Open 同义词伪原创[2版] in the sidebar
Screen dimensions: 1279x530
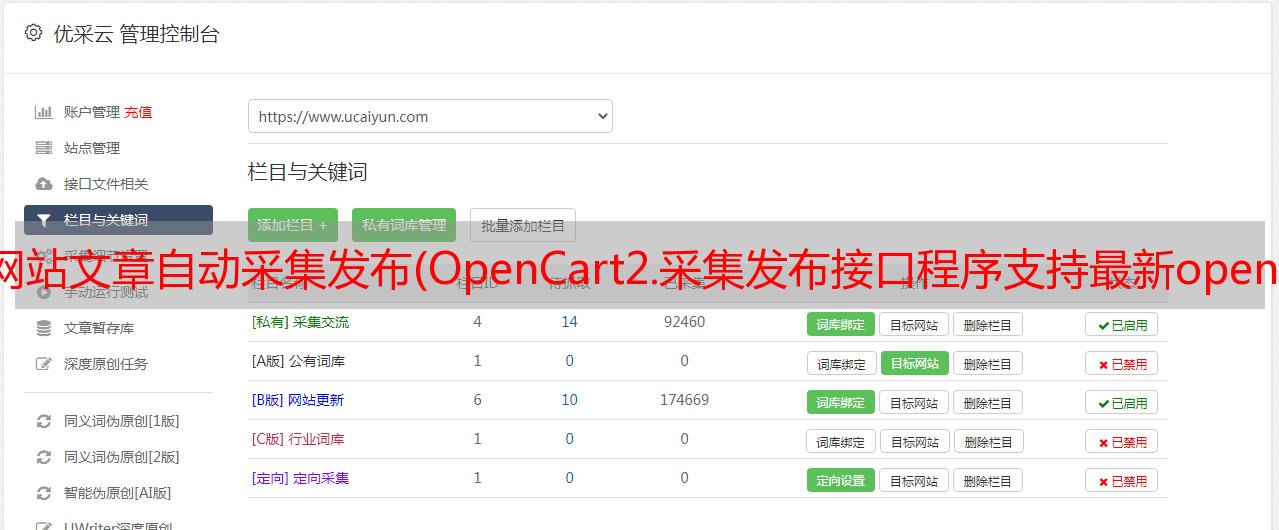click(122, 457)
